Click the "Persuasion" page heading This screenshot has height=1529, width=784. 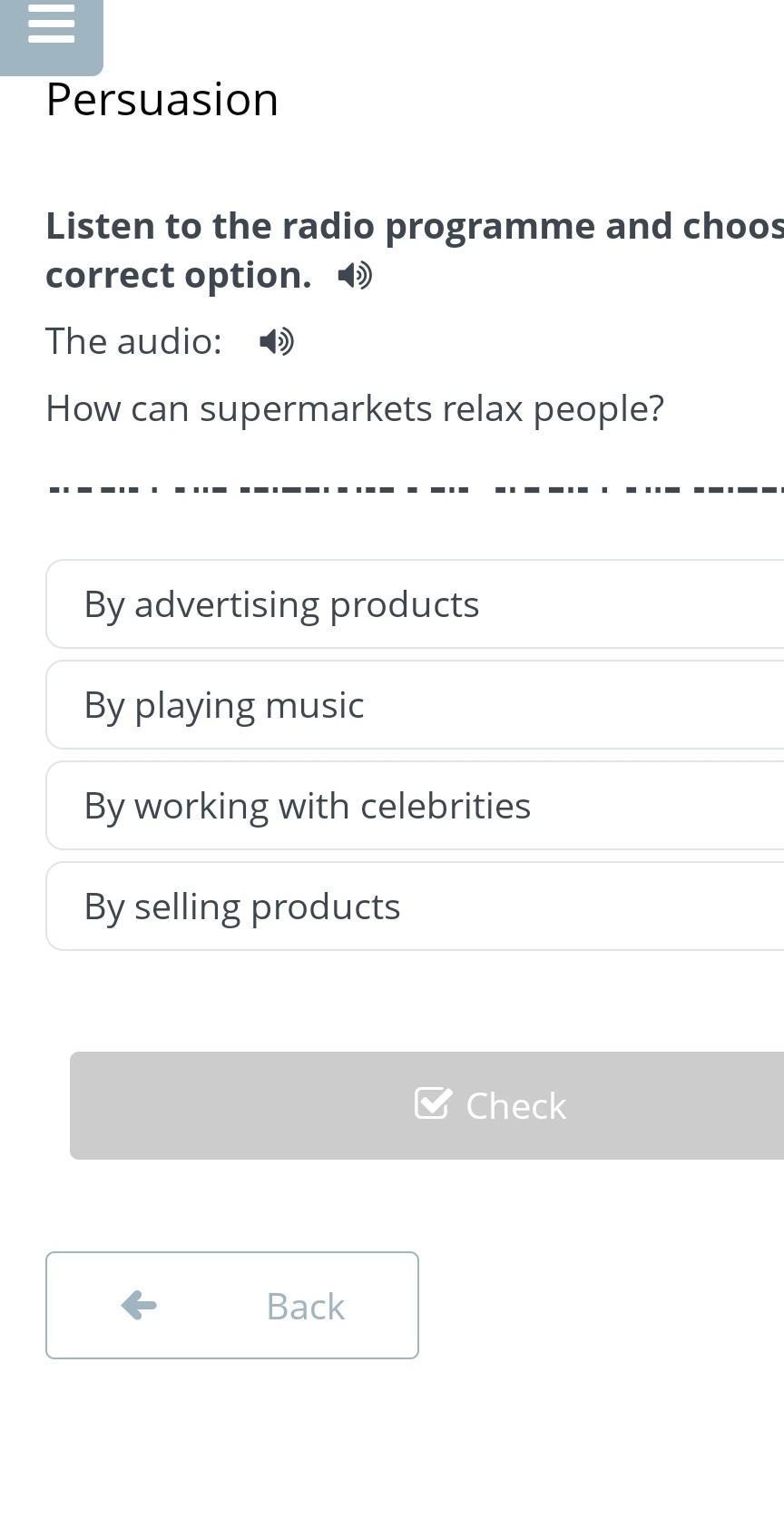click(x=162, y=99)
